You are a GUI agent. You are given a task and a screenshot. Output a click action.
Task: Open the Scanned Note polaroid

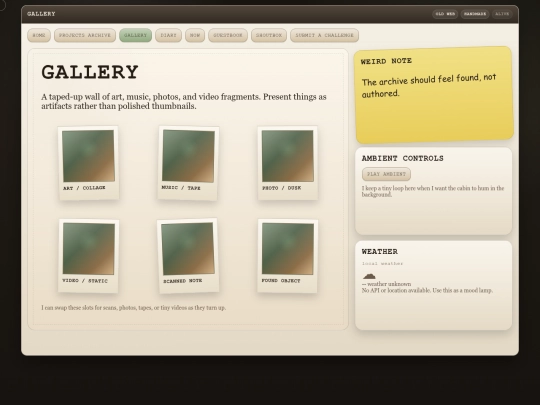[188, 256]
